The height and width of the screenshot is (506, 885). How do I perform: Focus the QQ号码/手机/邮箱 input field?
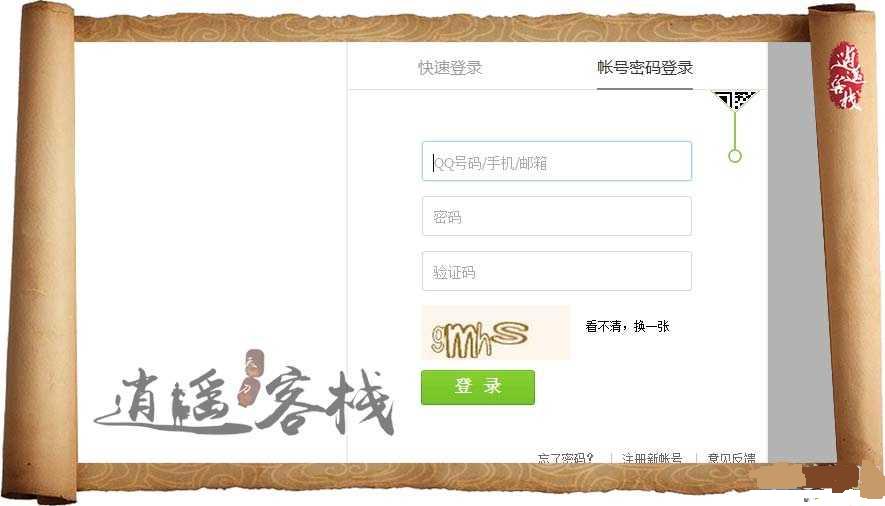[x=557, y=161]
